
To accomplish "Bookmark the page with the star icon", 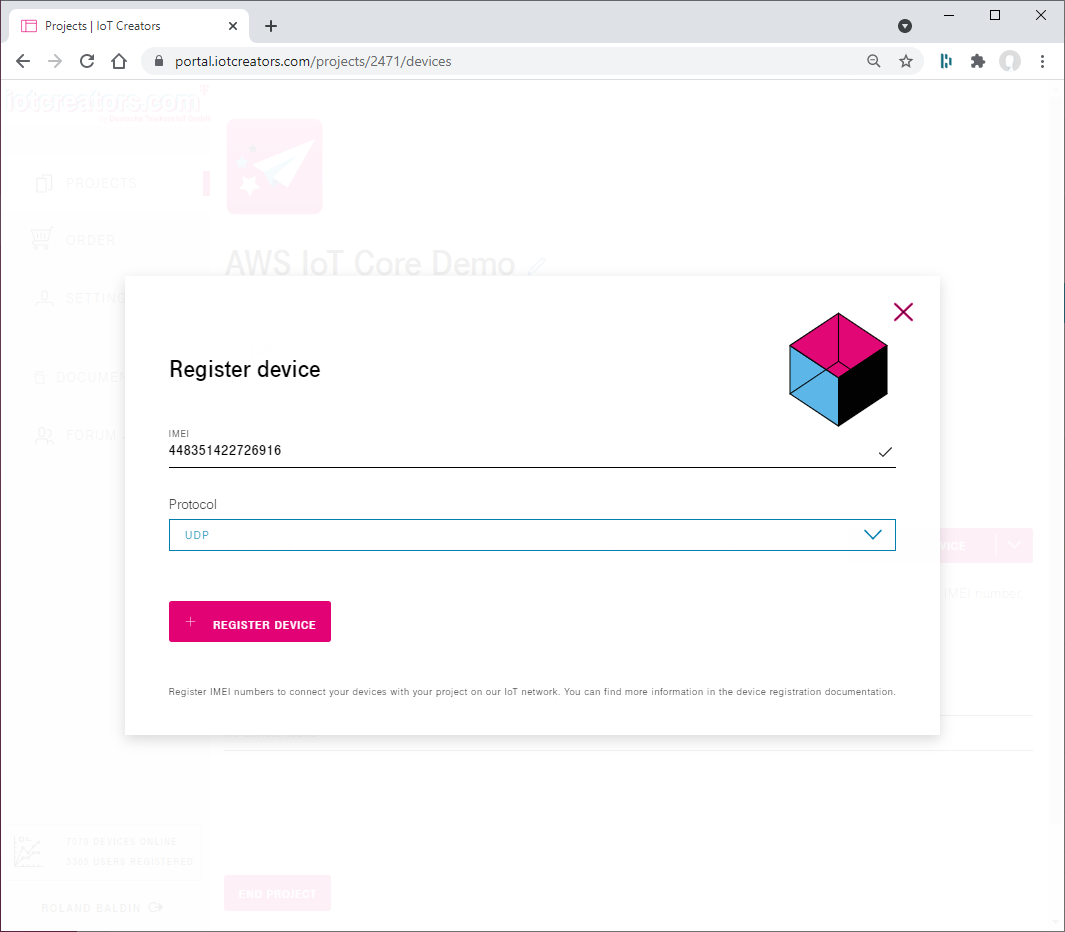I will [x=906, y=61].
